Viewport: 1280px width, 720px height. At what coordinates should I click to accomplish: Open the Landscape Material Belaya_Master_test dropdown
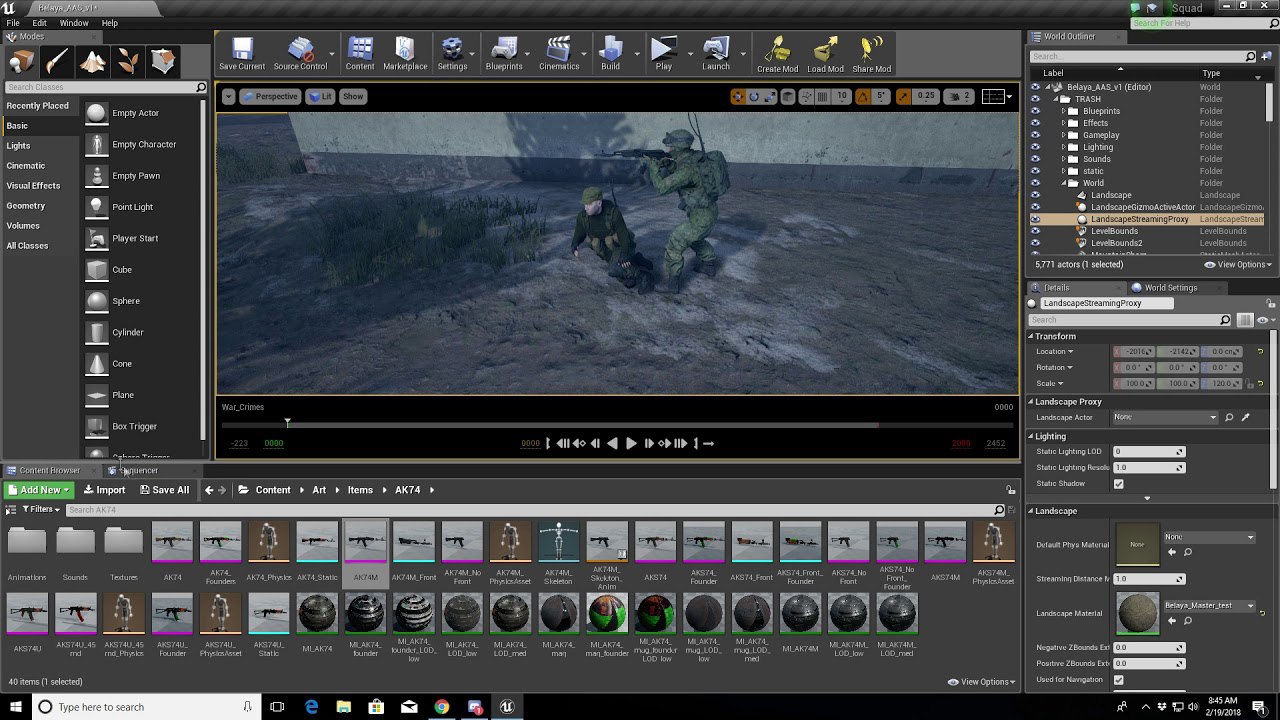tap(1211, 606)
